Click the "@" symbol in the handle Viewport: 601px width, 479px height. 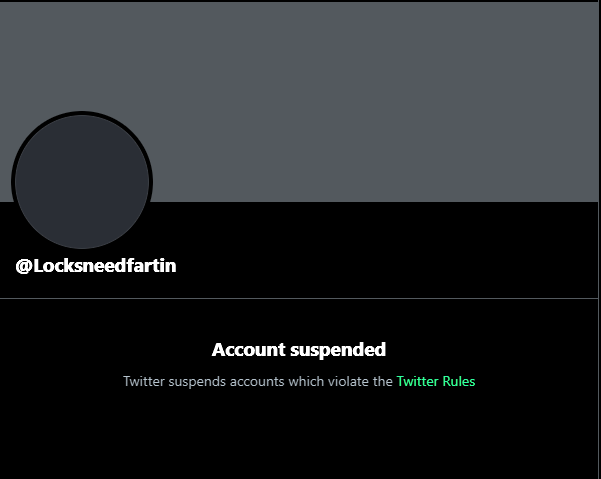[x=24, y=266]
